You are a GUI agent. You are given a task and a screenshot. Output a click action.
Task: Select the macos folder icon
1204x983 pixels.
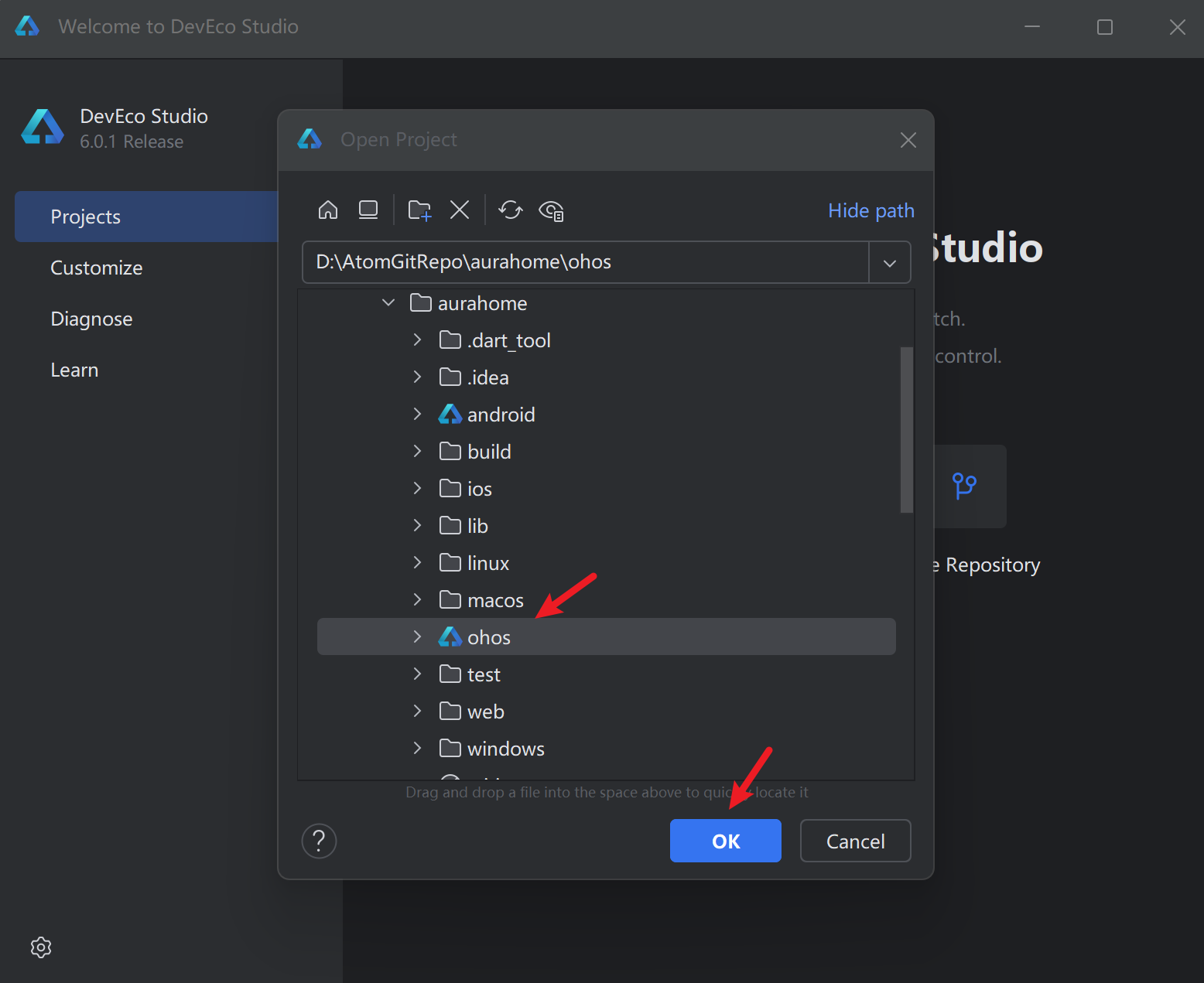tap(450, 599)
